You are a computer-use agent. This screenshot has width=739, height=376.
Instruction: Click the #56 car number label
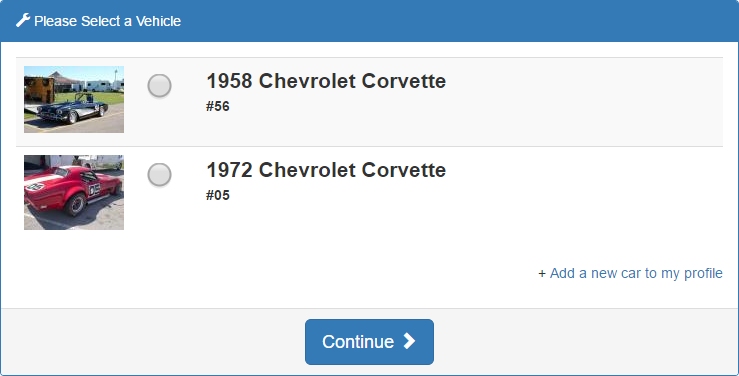click(x=218, y=106)
